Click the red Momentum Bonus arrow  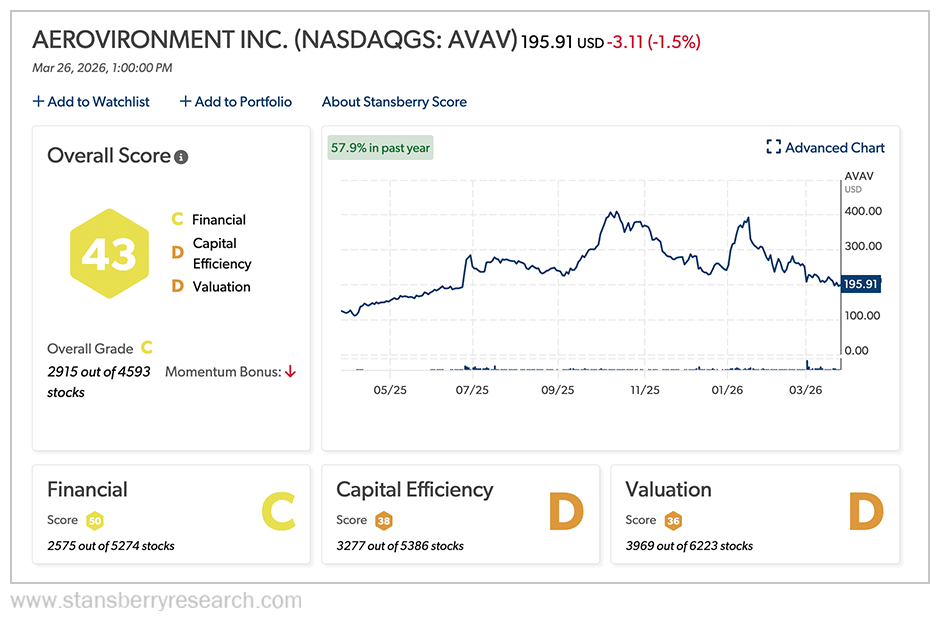pyautogui.click(x=291, y=370)
